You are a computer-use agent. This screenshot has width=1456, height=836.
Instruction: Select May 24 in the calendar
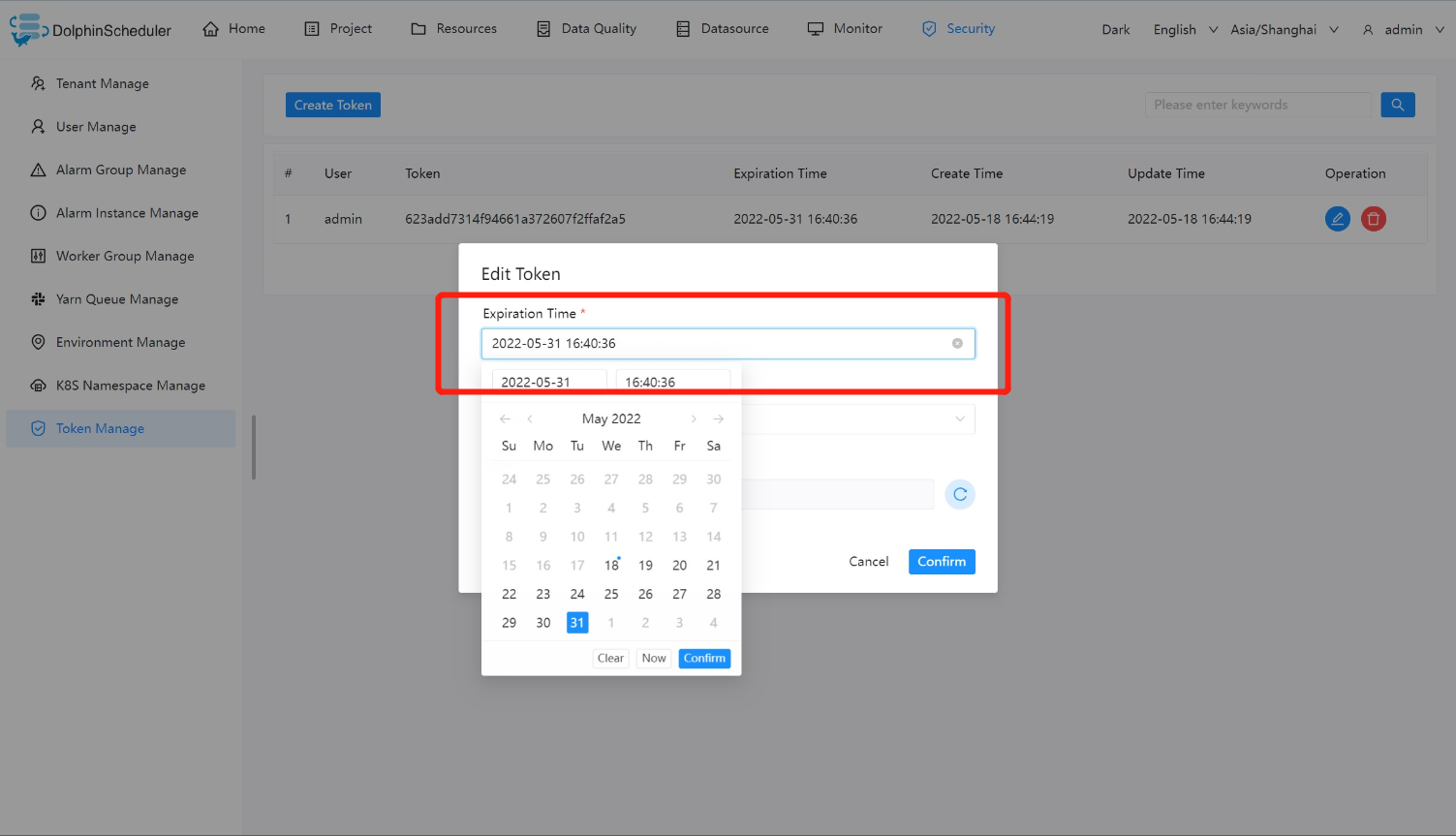click(576, 594)
